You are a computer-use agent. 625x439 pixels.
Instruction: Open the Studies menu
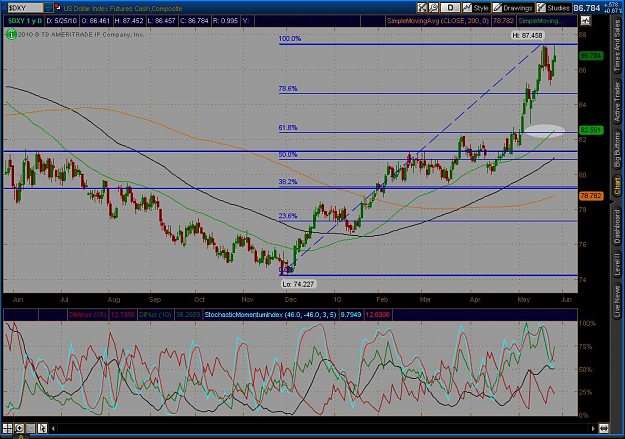554,8
